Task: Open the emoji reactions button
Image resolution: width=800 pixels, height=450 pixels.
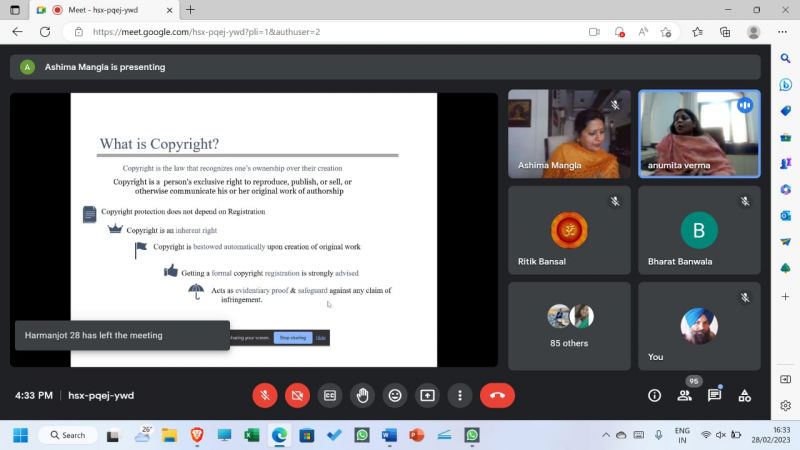Action: click(395, 395)
